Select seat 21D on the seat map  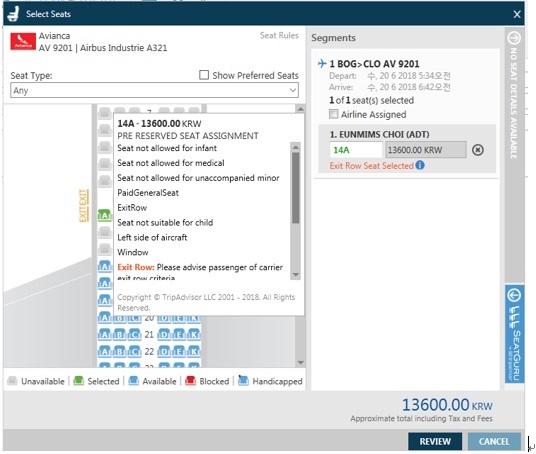pyautogui.click(x=164, y=334)
